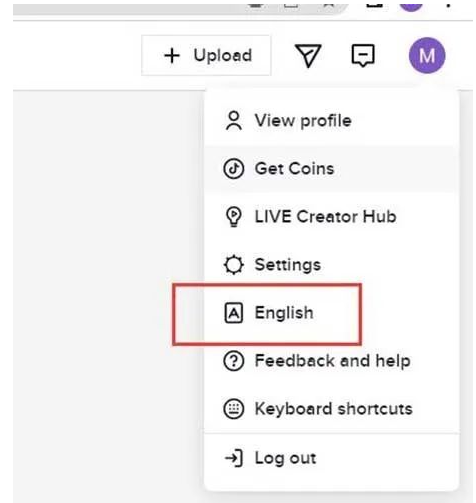Choose Get Coins from the menu
Viewport: 476px width, 503px height.
pyautogui.click(x=332, y=169)
